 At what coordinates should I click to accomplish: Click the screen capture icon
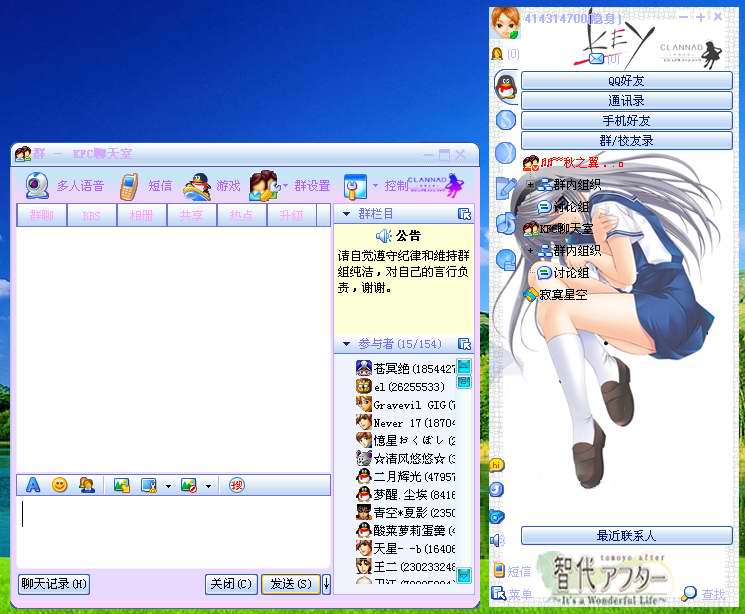point(149,485)
